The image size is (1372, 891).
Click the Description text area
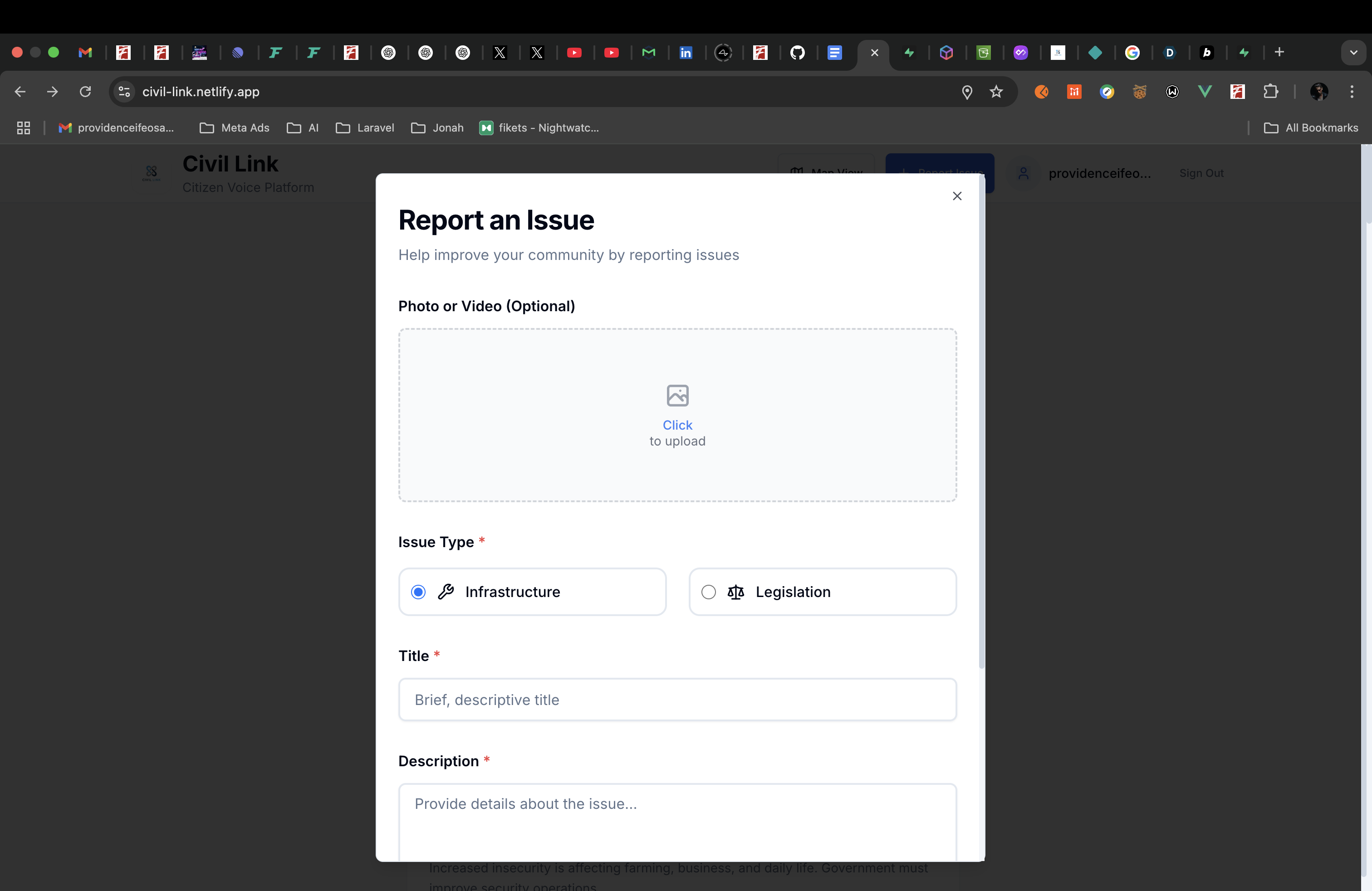(x=677, y=821)
